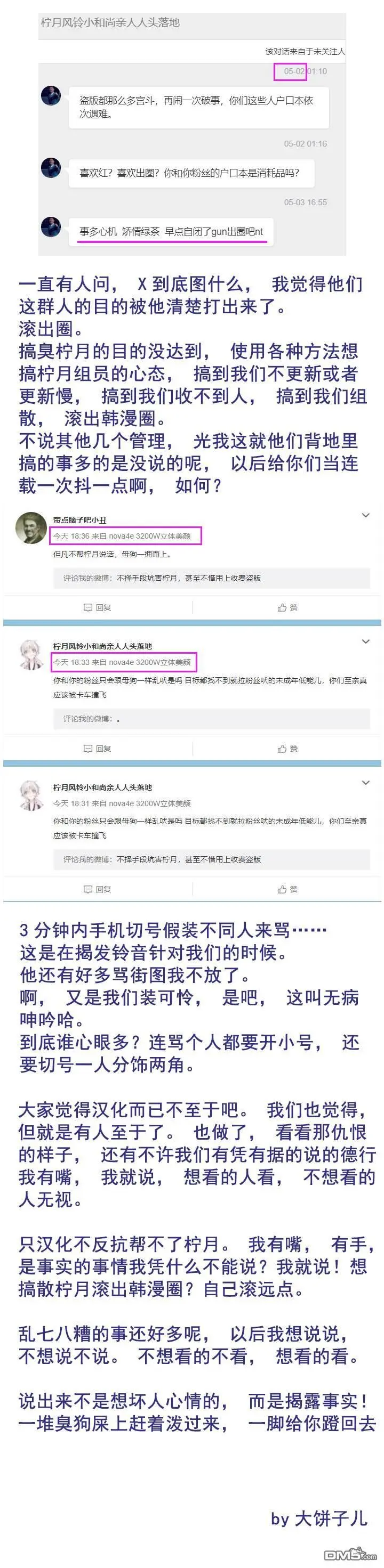This screenshot has width=384, height=1568.
Task: Click chat header title 柠月风铃小和尚亲人人头落地
Action: (110, 22)
